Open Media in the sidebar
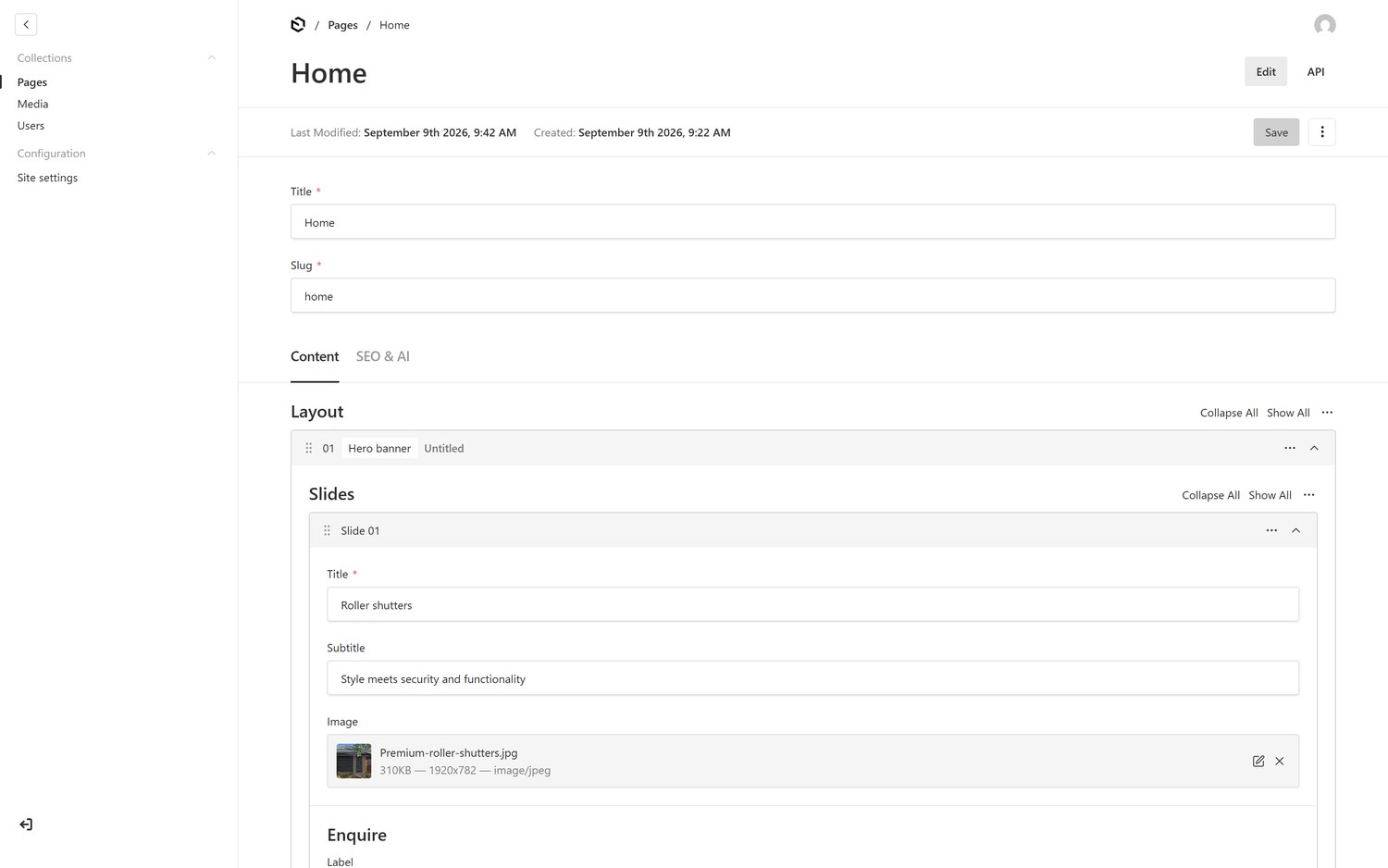This screenshot has width=1388, height=868. (x=32, y=104)
